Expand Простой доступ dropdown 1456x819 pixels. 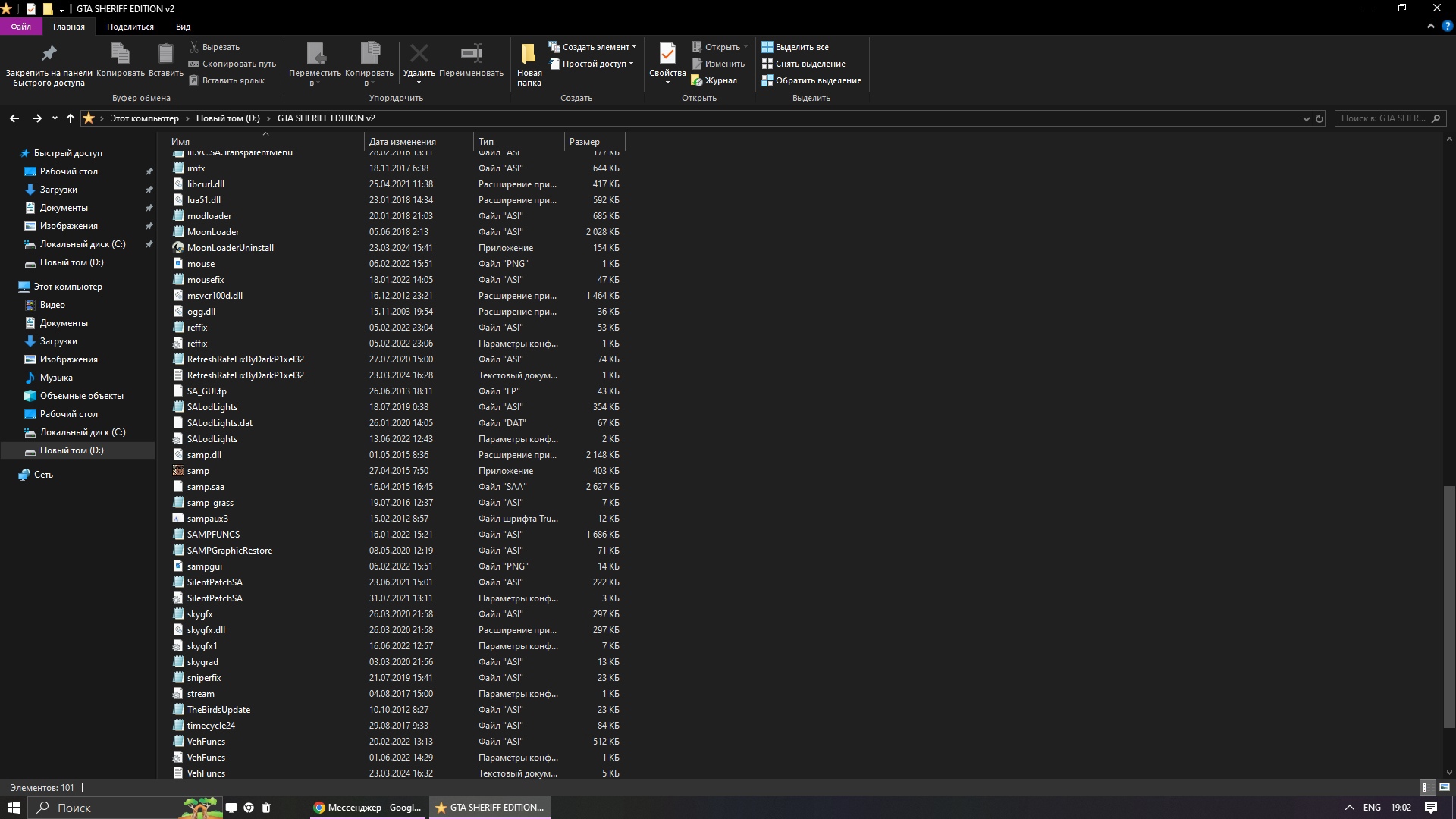pos(591,64)
